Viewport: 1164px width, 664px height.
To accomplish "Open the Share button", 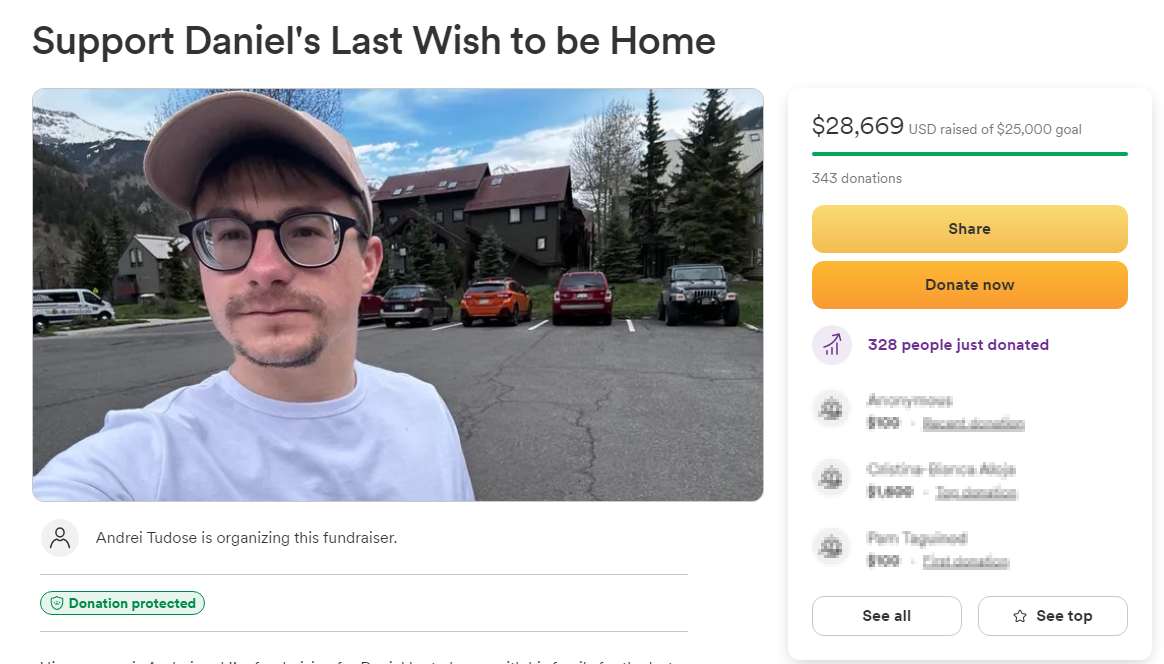I will [970, 229].
